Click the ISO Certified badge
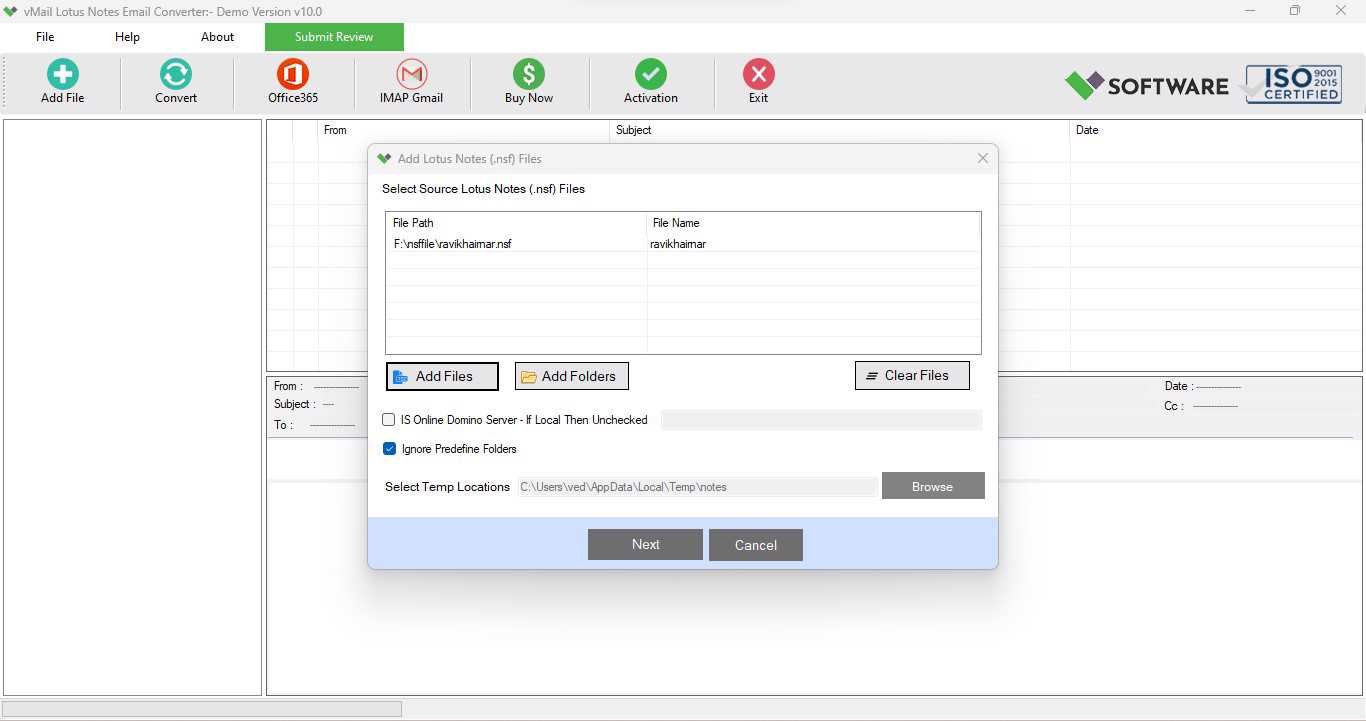The image size is (1366, 721). pyautogui.click(x=1293, y=85)
